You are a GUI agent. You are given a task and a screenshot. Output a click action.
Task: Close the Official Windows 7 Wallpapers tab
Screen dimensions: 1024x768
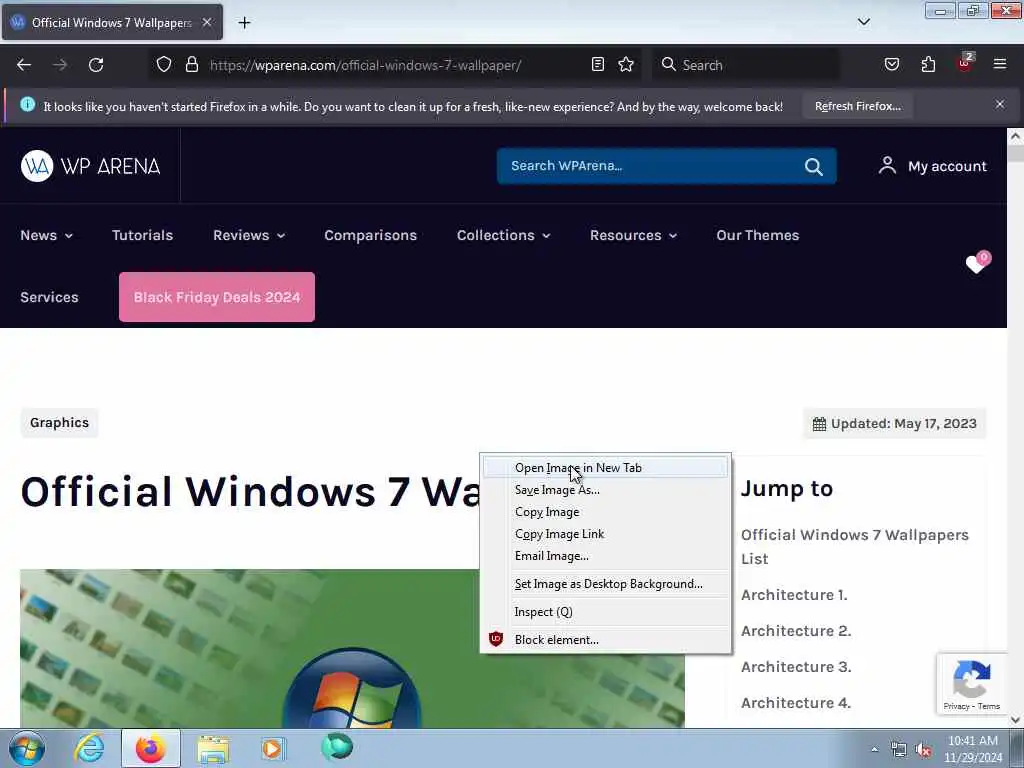[207, 22]
